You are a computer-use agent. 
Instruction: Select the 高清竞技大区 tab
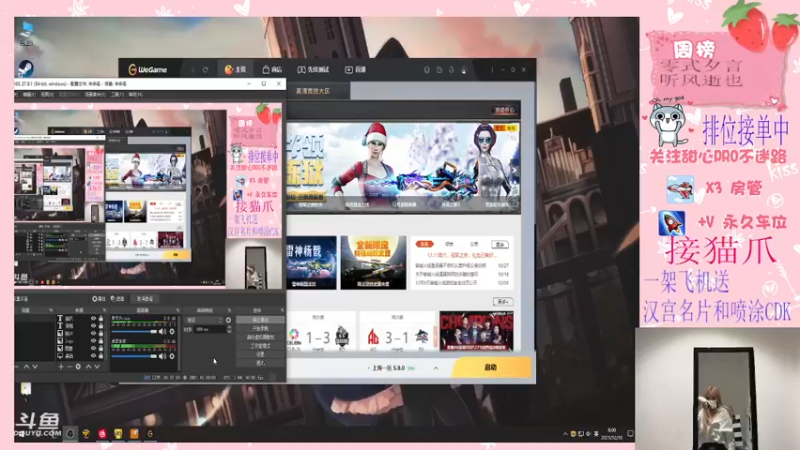313,91
